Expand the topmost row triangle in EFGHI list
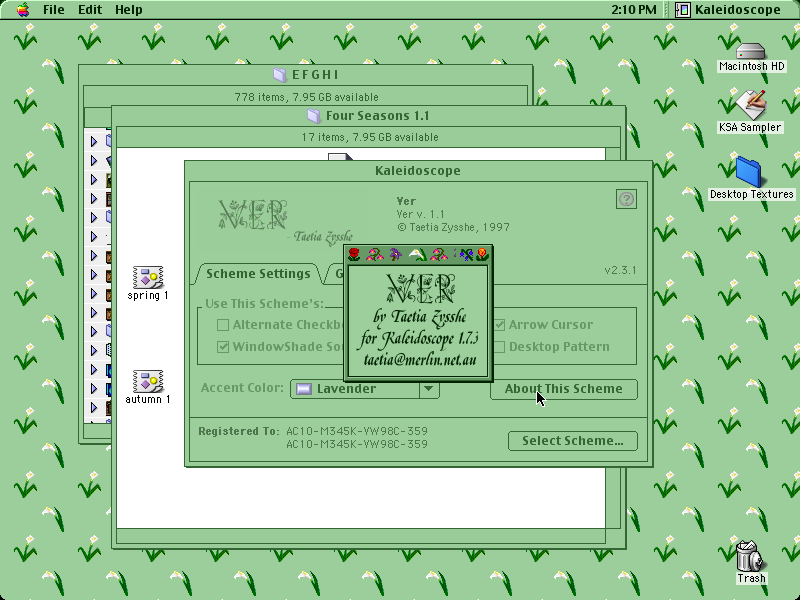Image resolution: width=800 pixels, height=600 pixels. [94, 141]
